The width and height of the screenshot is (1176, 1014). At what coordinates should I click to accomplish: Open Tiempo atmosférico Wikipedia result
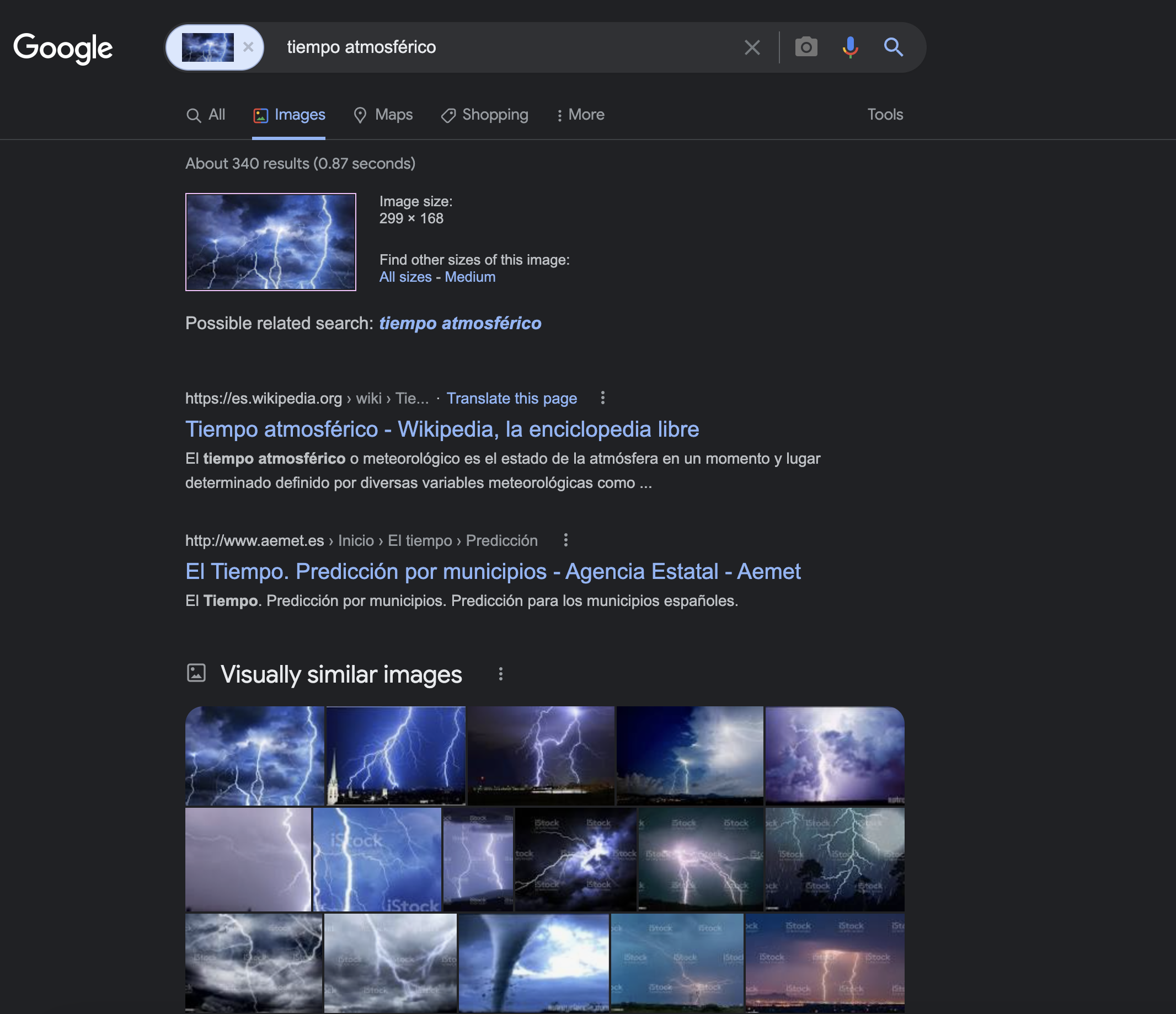click(x=442, y=430)
